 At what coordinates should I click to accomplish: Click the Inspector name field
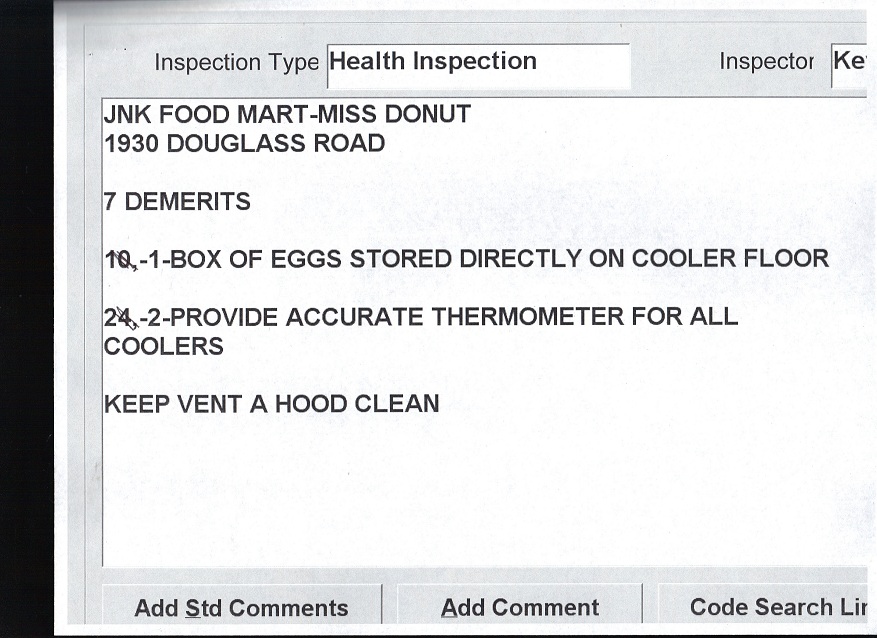point(848,63)
